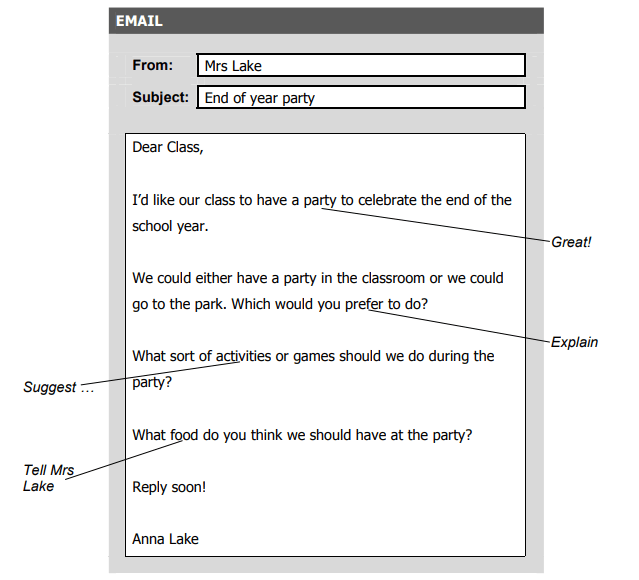The width and height of the screenshot is (639, 580).
Task: Click the "Dear Class," greeting line
Action: (x=167, y=148)
